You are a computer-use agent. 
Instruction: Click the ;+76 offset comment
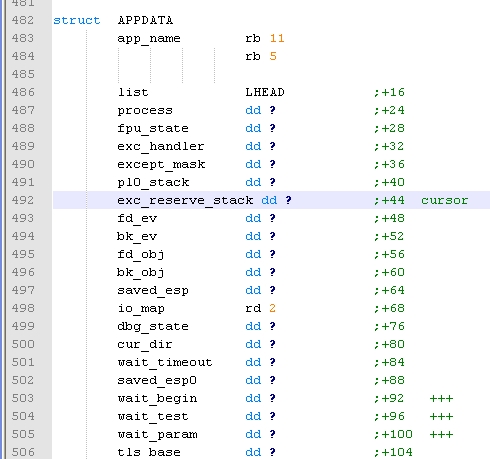click(389, 326)
